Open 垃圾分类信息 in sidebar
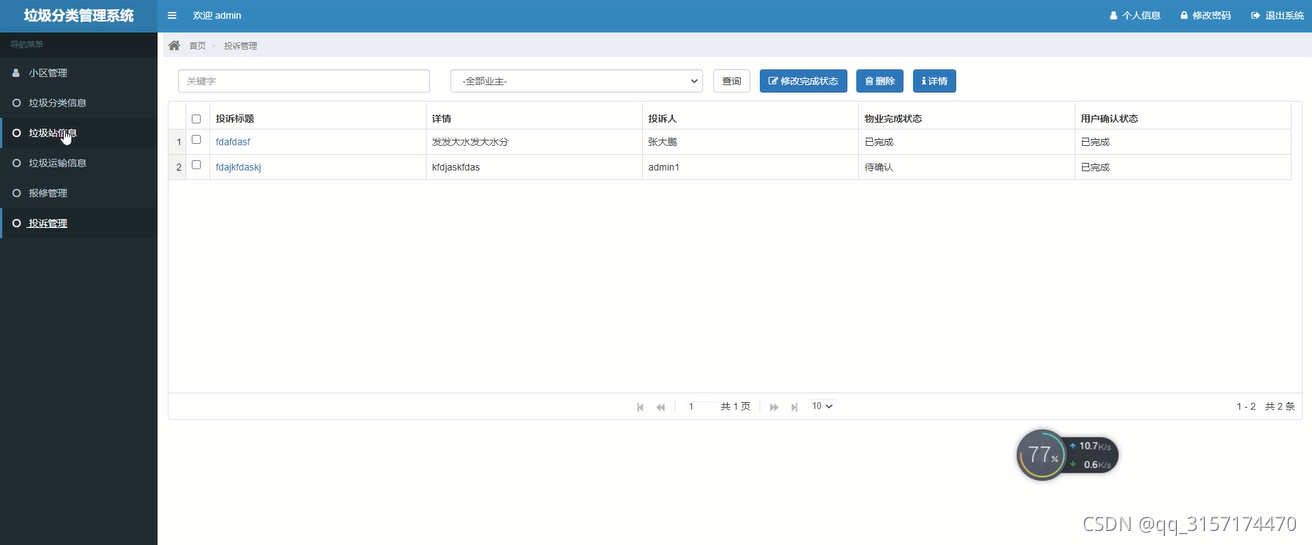1312x545 pixels. (x=79, y=103)
